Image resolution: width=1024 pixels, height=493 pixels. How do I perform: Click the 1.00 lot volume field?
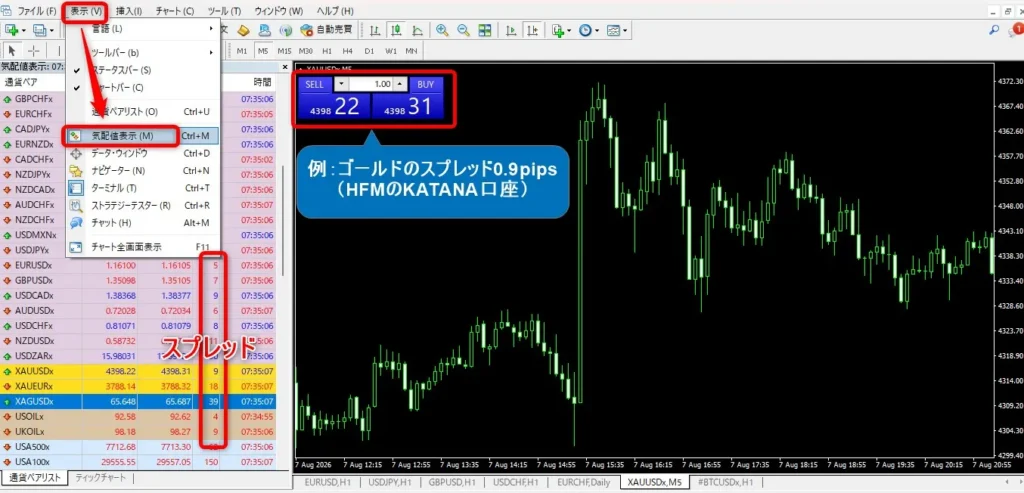click(x=371, y=84)
